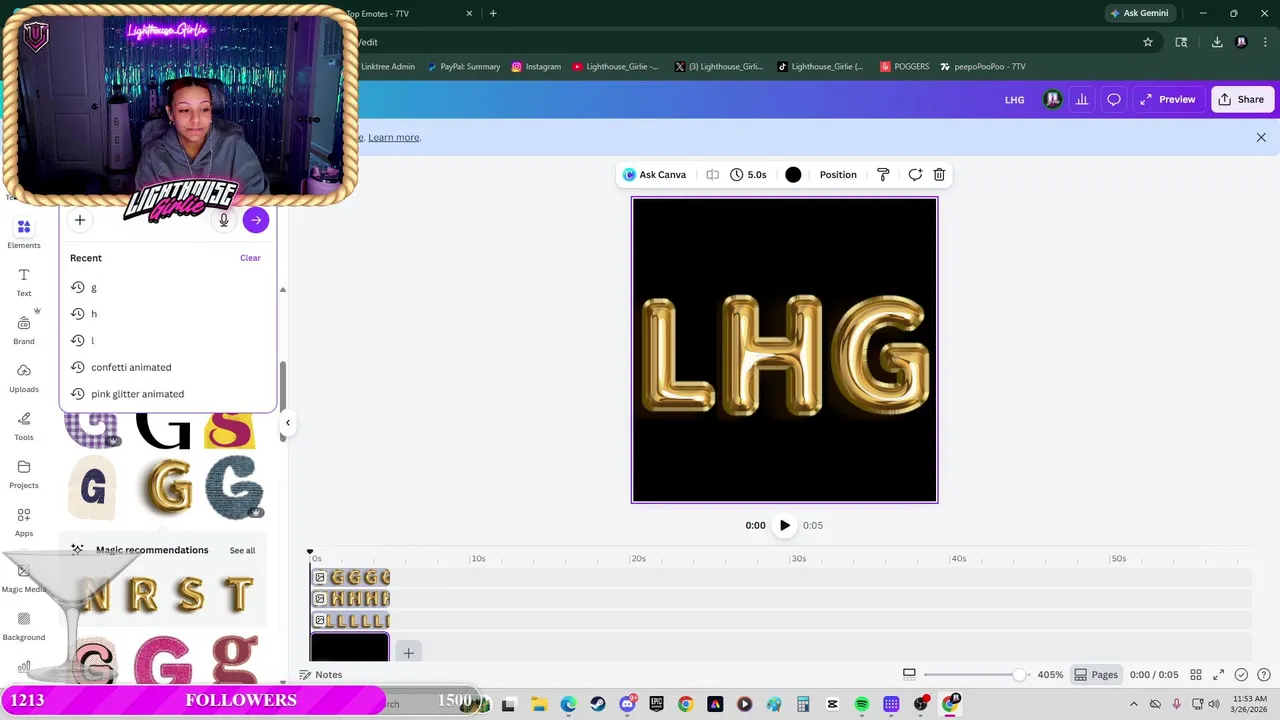Click the Share button
Viewport: 1280px width, 720px height.
(x=1240, y=99)
